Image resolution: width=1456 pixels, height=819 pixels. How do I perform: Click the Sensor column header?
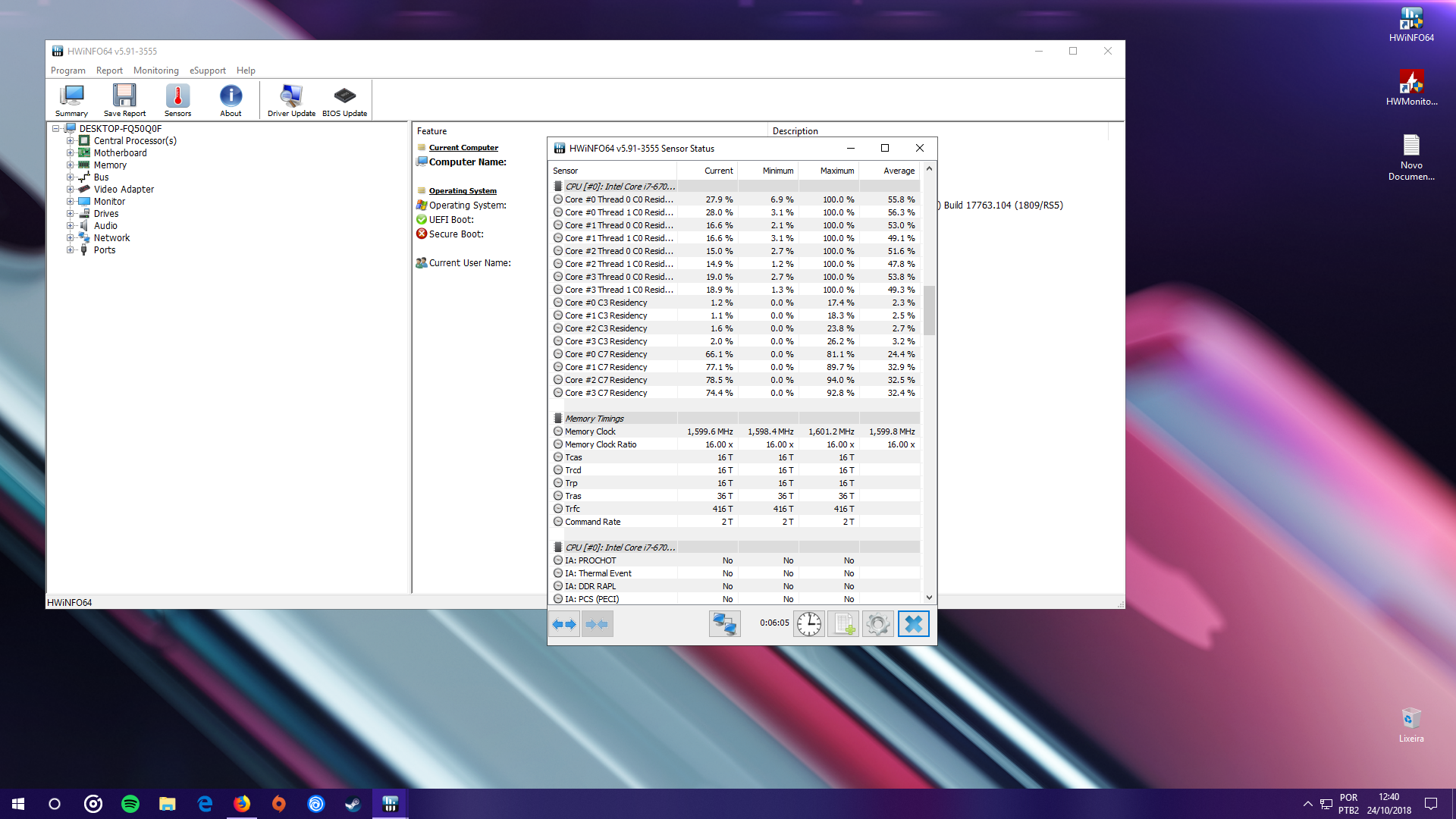click(x=613, y=171)
